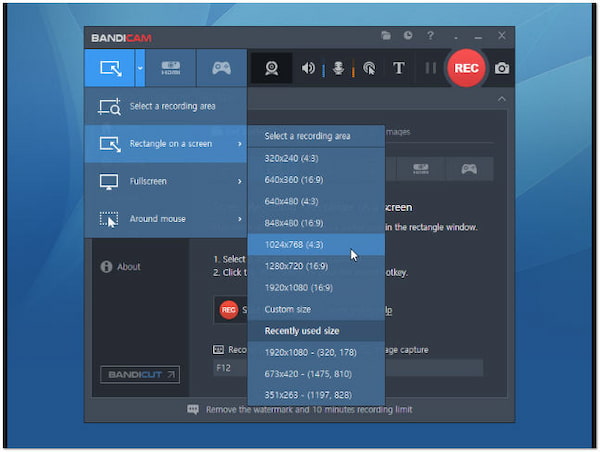Toggle the speaker sound icon
The image size is (600, 452).
(x=308, y=69)
